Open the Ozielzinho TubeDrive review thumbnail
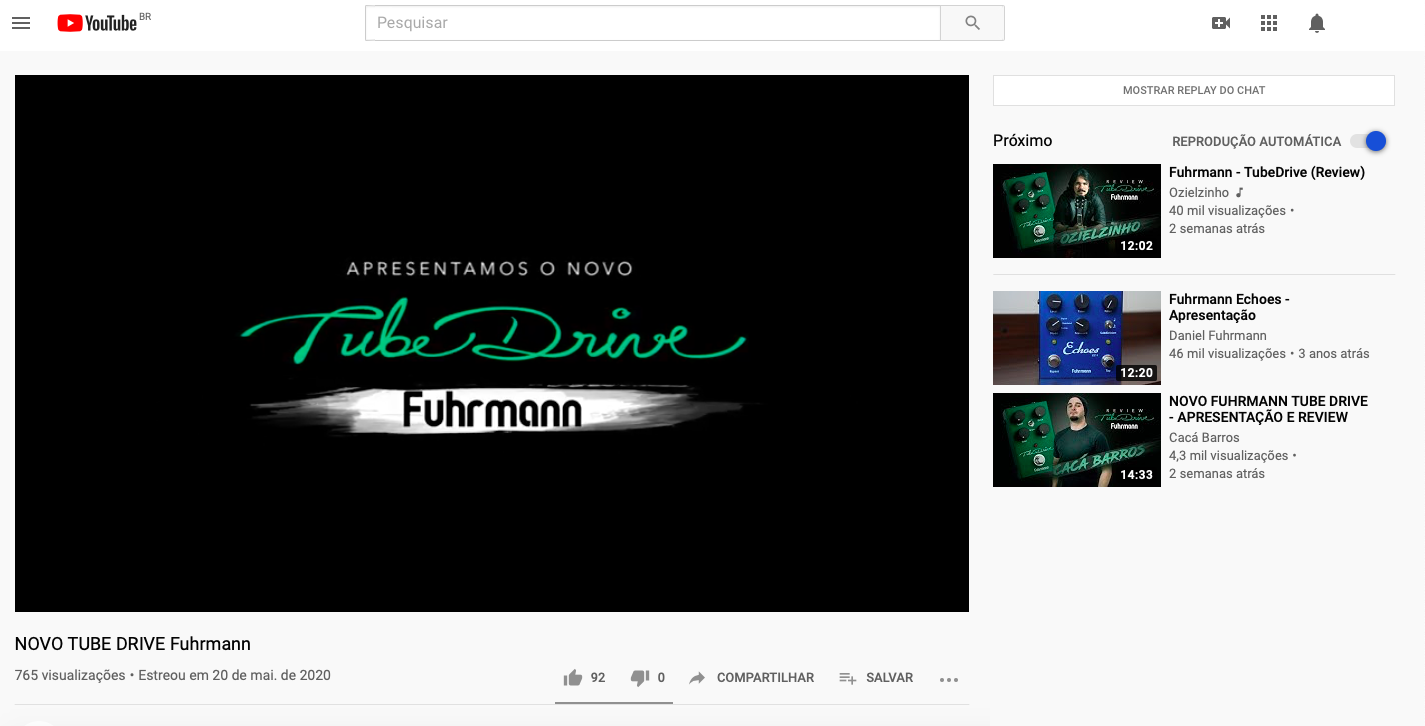This screenshot has height=726, width=1425. (x=1076, y=211)
